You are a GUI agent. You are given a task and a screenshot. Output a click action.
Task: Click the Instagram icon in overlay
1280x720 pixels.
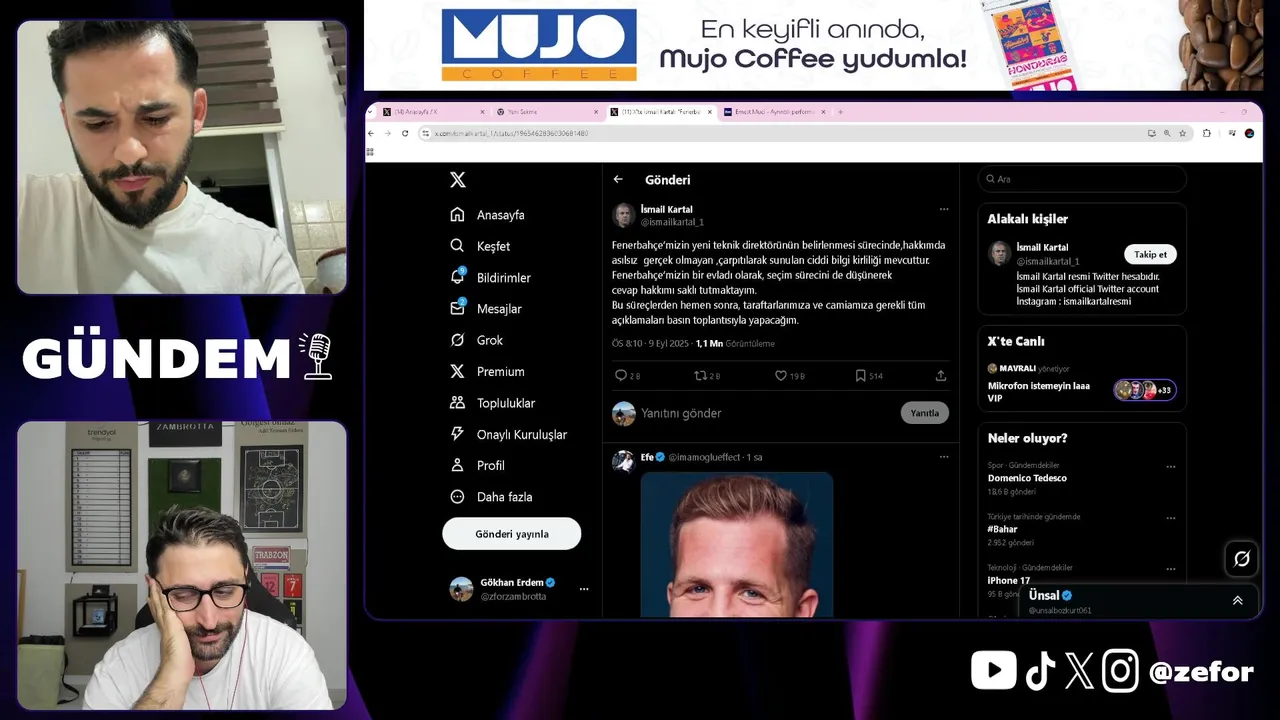coord(1121,670)
